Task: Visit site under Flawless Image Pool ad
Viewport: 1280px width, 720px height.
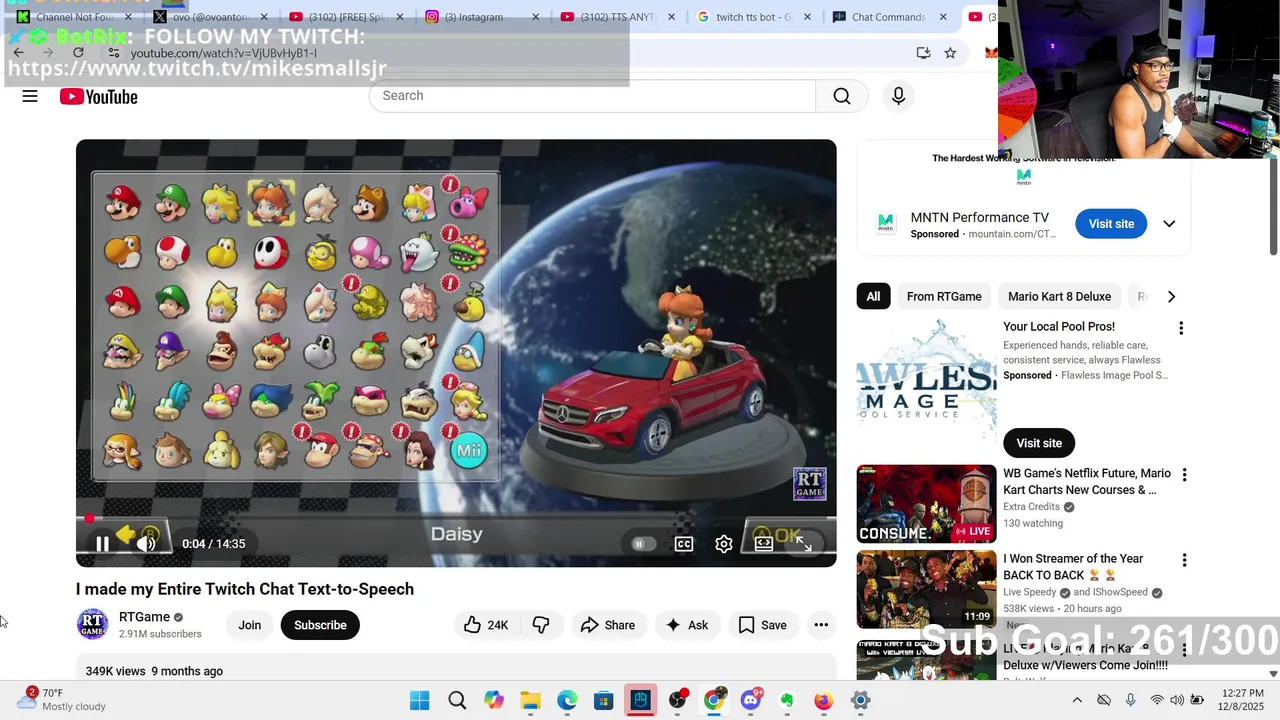Action: click(1039, 443)
